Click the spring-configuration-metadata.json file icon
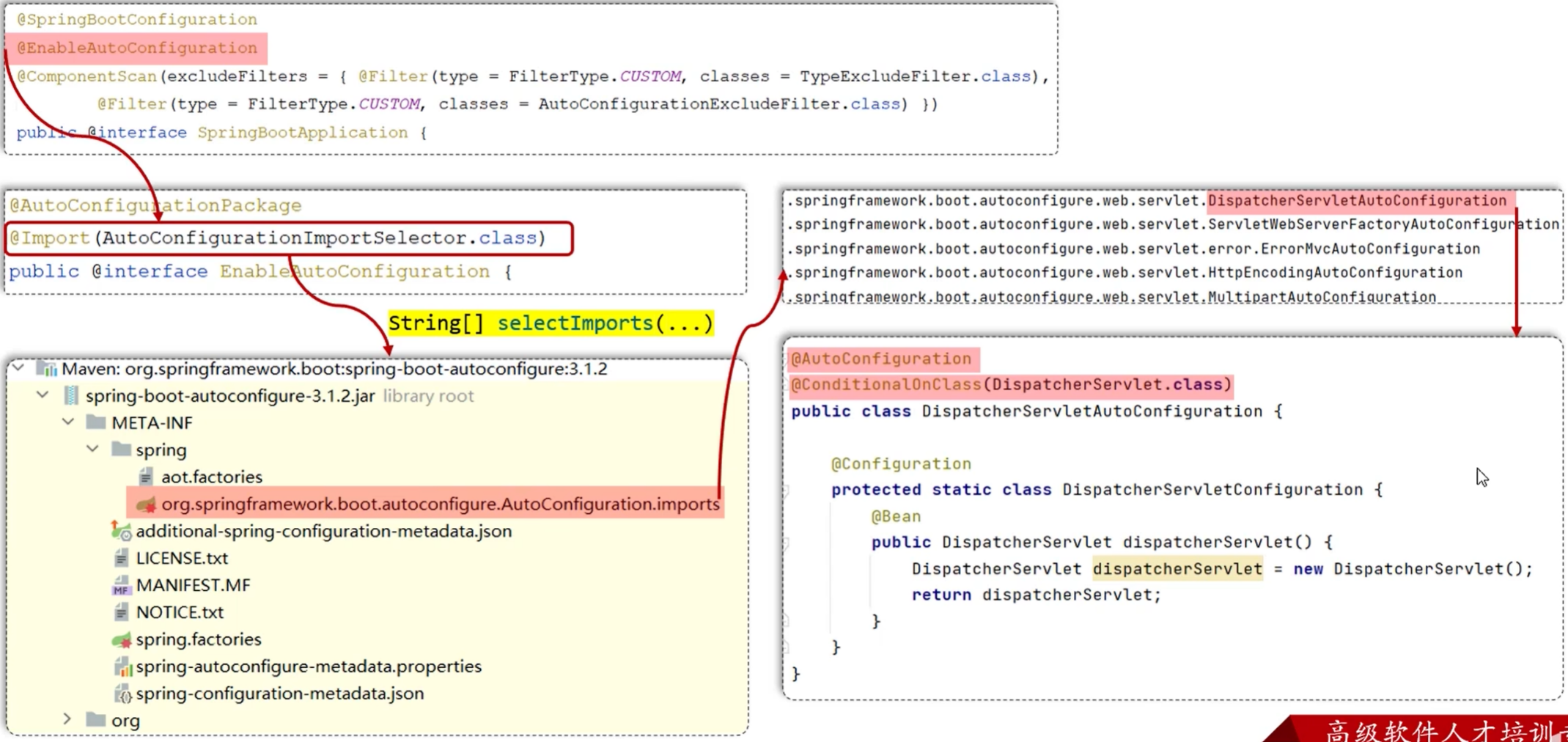Viewport: 1568px width, 742px height. pyautogui.click(x=122, y=694)
